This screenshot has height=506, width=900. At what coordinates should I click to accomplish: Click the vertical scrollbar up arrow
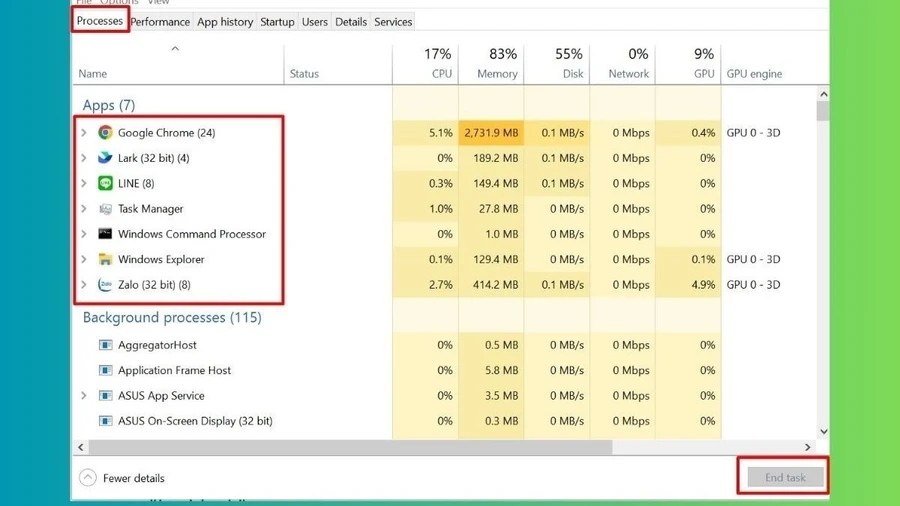(824, 94)
